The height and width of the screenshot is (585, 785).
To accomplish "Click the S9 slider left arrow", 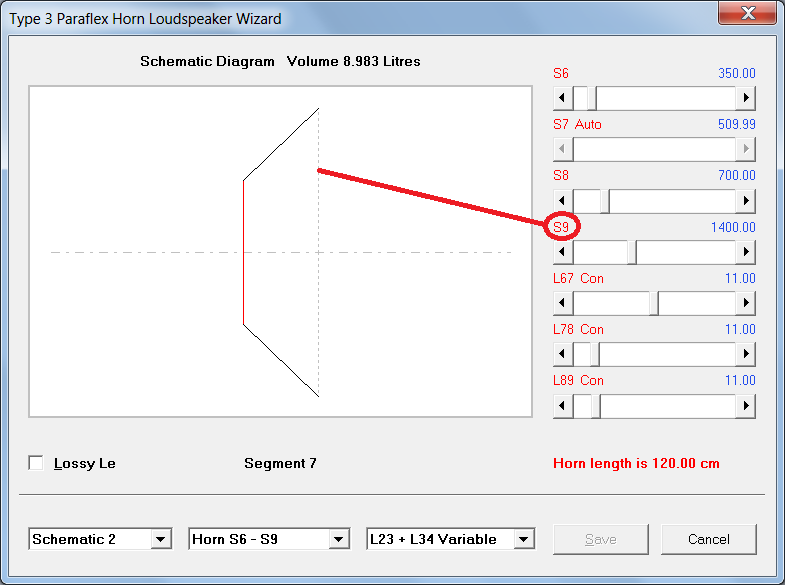I will pyautogui.click(x=563, y=252).
